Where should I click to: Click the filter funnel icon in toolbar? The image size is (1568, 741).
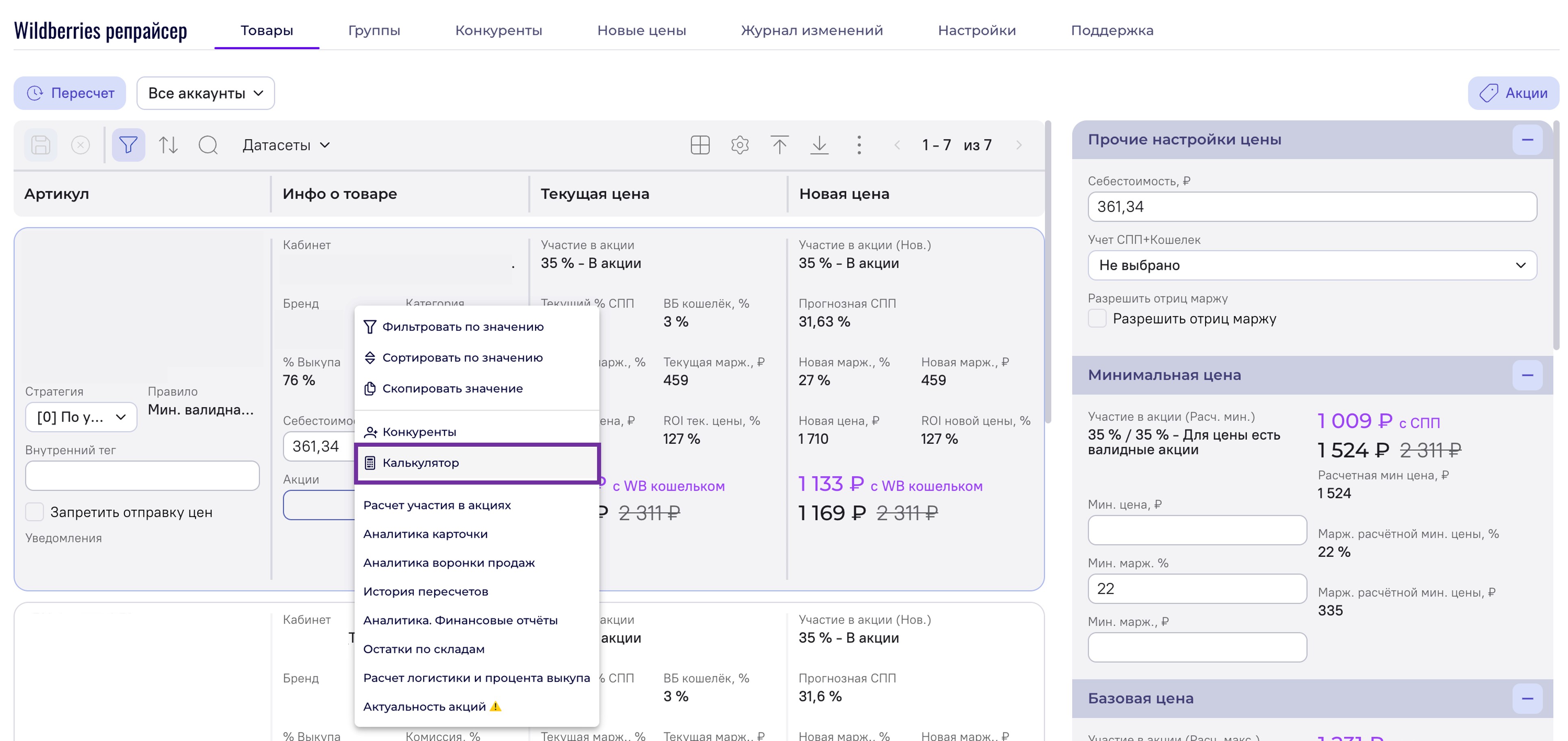pos(128,145)
